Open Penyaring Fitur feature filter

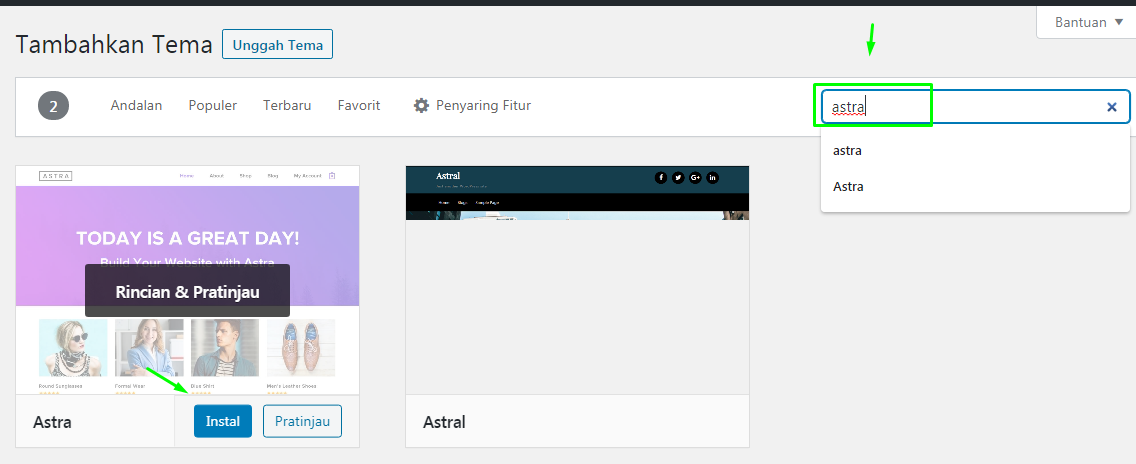(472, 106)
